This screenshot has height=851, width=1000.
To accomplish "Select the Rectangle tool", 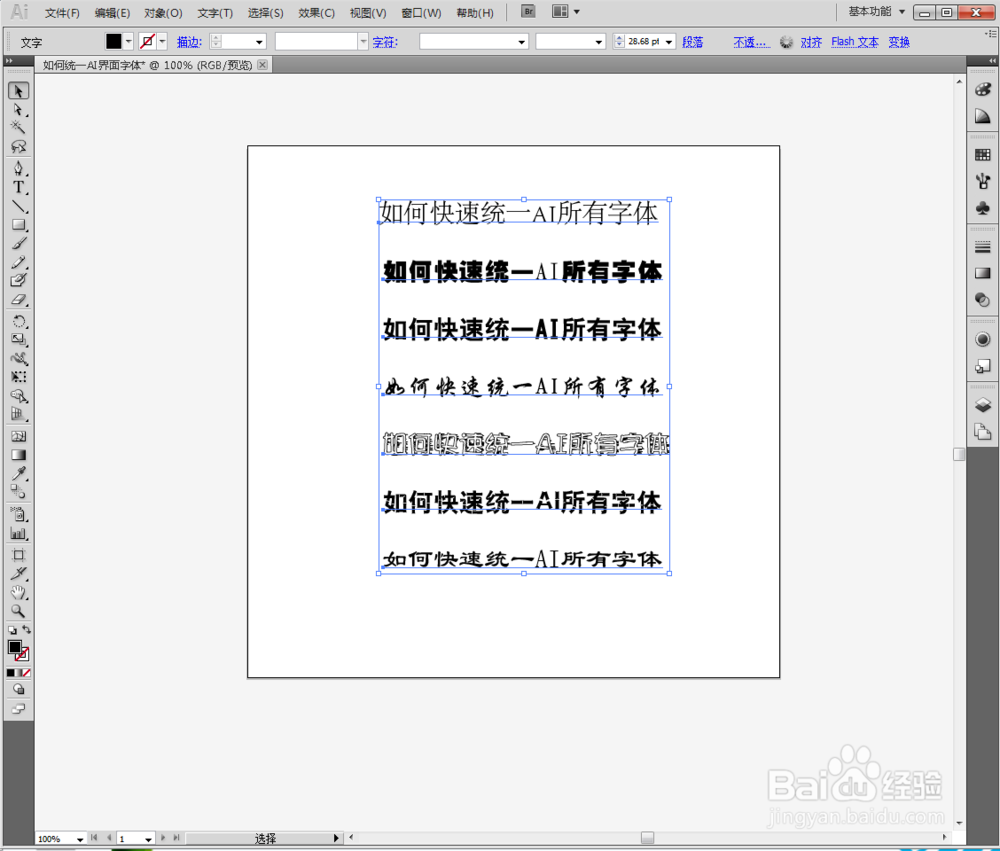I will tap(18, 225).
